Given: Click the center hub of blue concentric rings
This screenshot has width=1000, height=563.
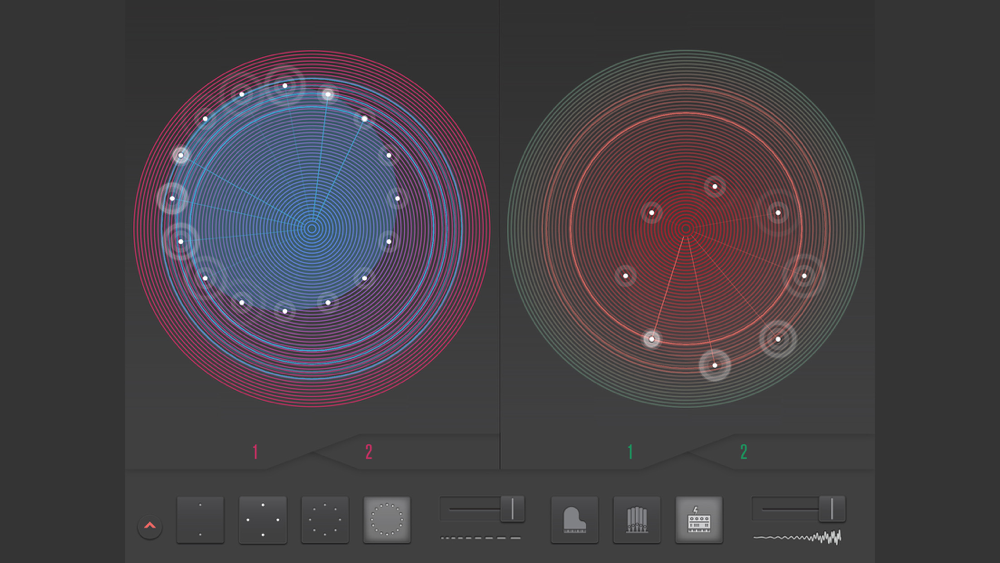Looking at the screenshot, I should [x=312, y=228].
